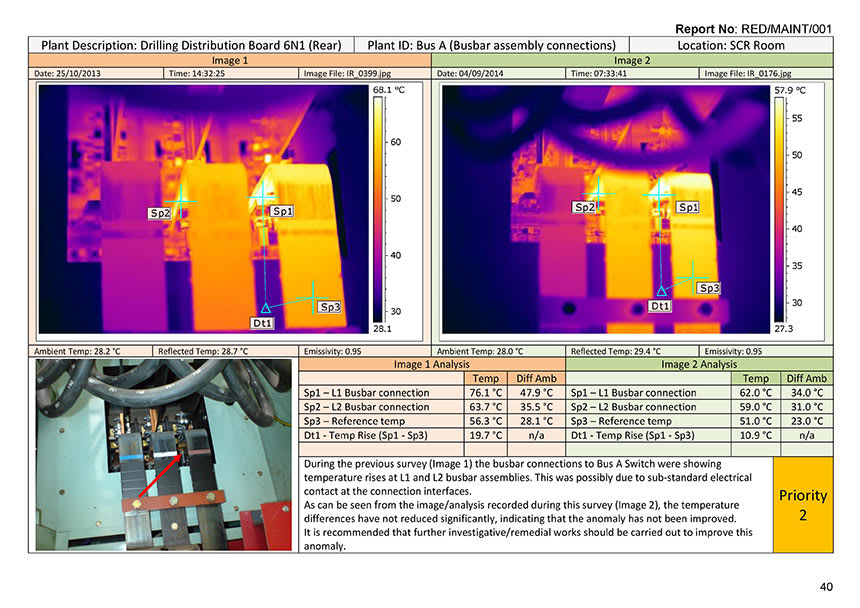Screen dimensions: 860x608
Task: Click the Image 2 Analysis heading
Action: [699, 364]
